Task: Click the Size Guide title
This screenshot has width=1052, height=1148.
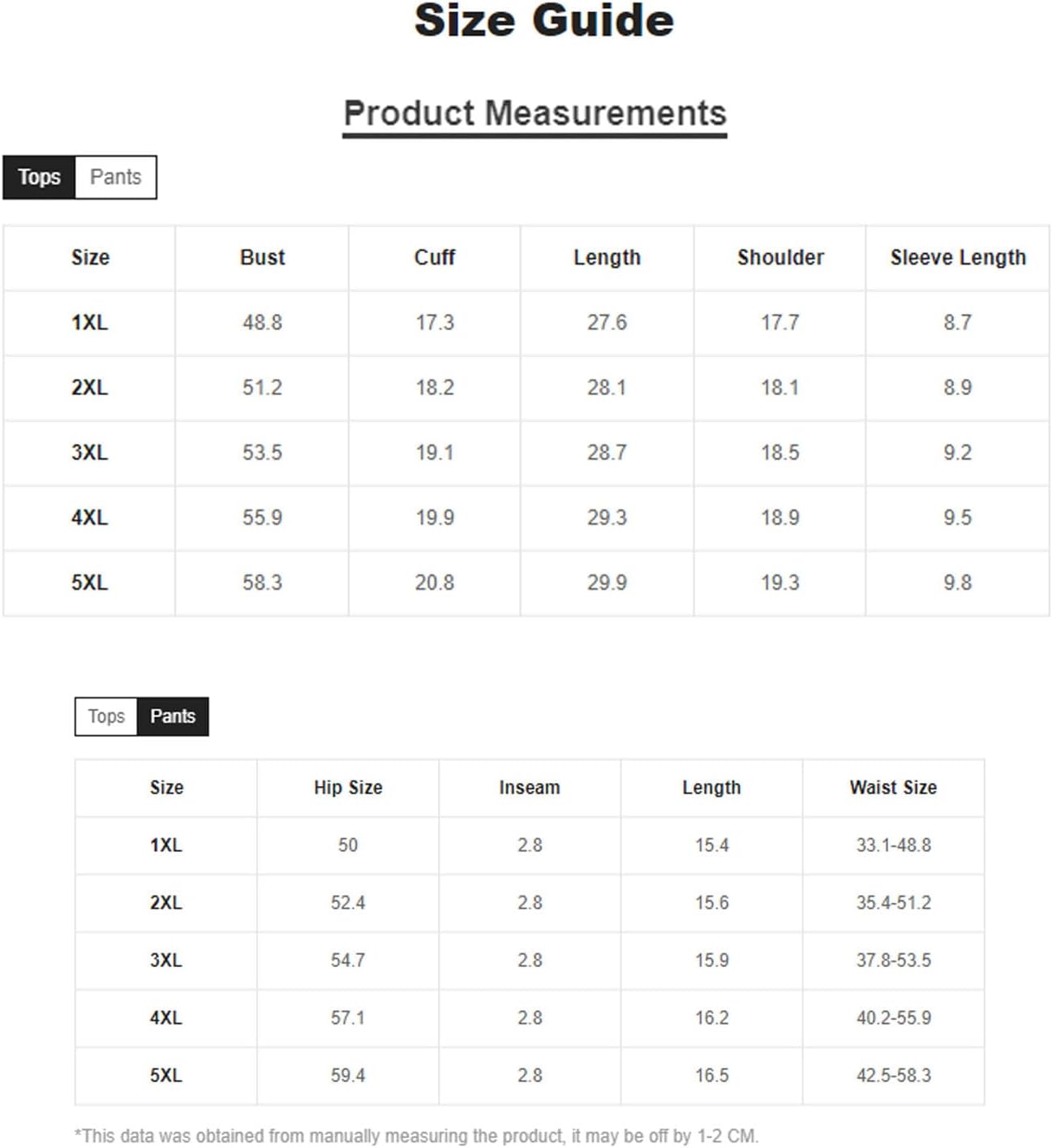Action: (544, 20)
